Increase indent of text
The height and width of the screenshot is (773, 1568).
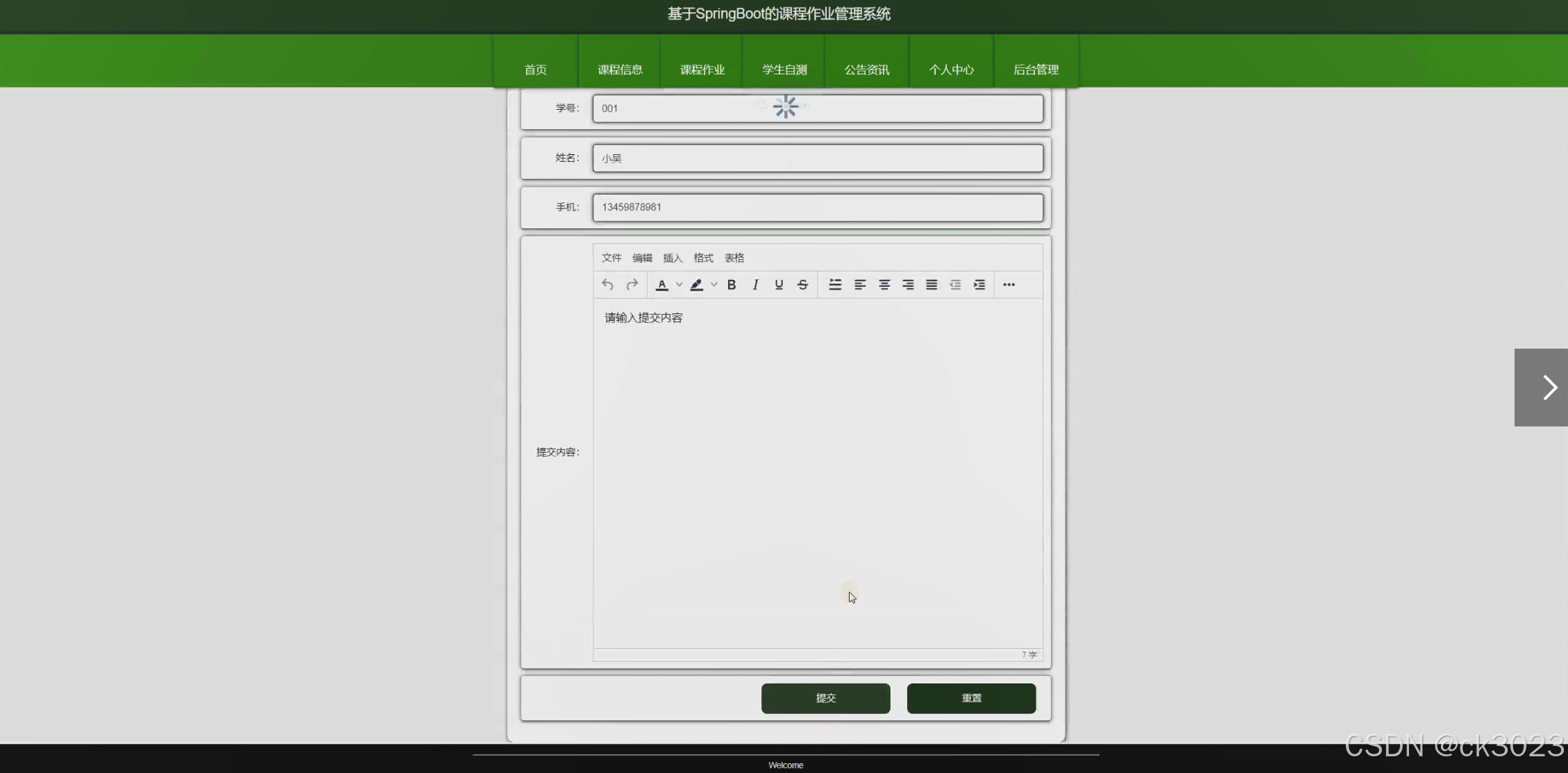979,285
